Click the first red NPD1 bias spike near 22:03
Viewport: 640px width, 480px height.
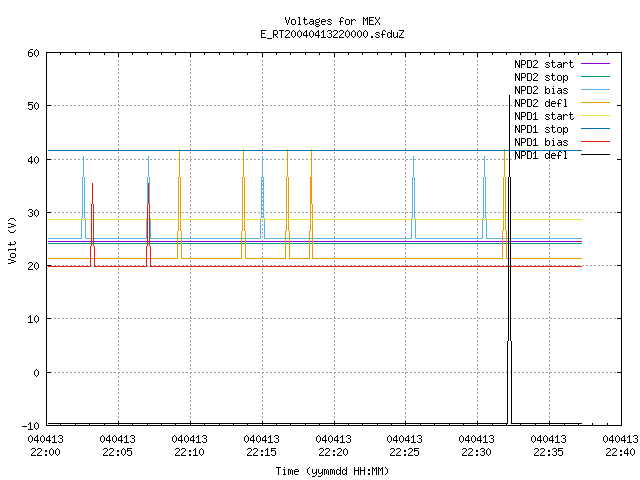point(93,224)
